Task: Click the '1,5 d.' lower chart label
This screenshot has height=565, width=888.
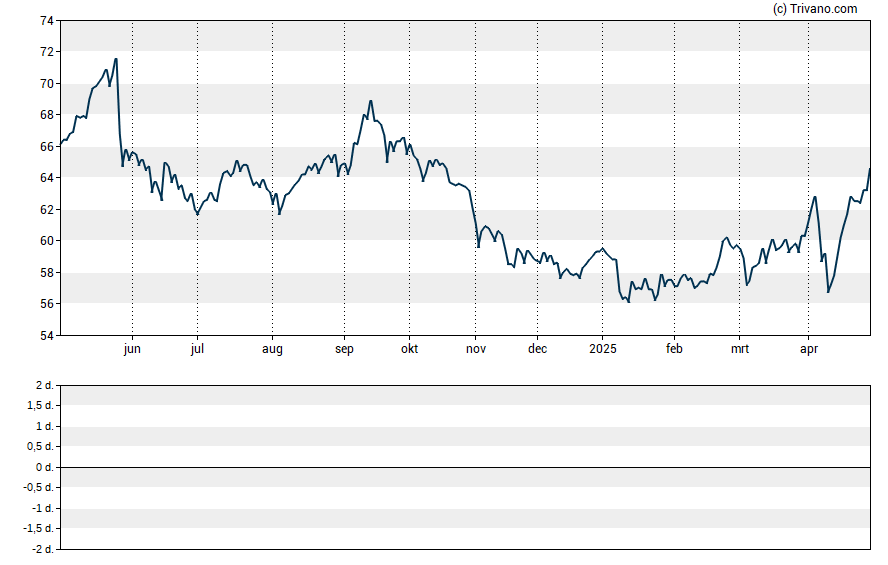Action: (x=40, y=406)
